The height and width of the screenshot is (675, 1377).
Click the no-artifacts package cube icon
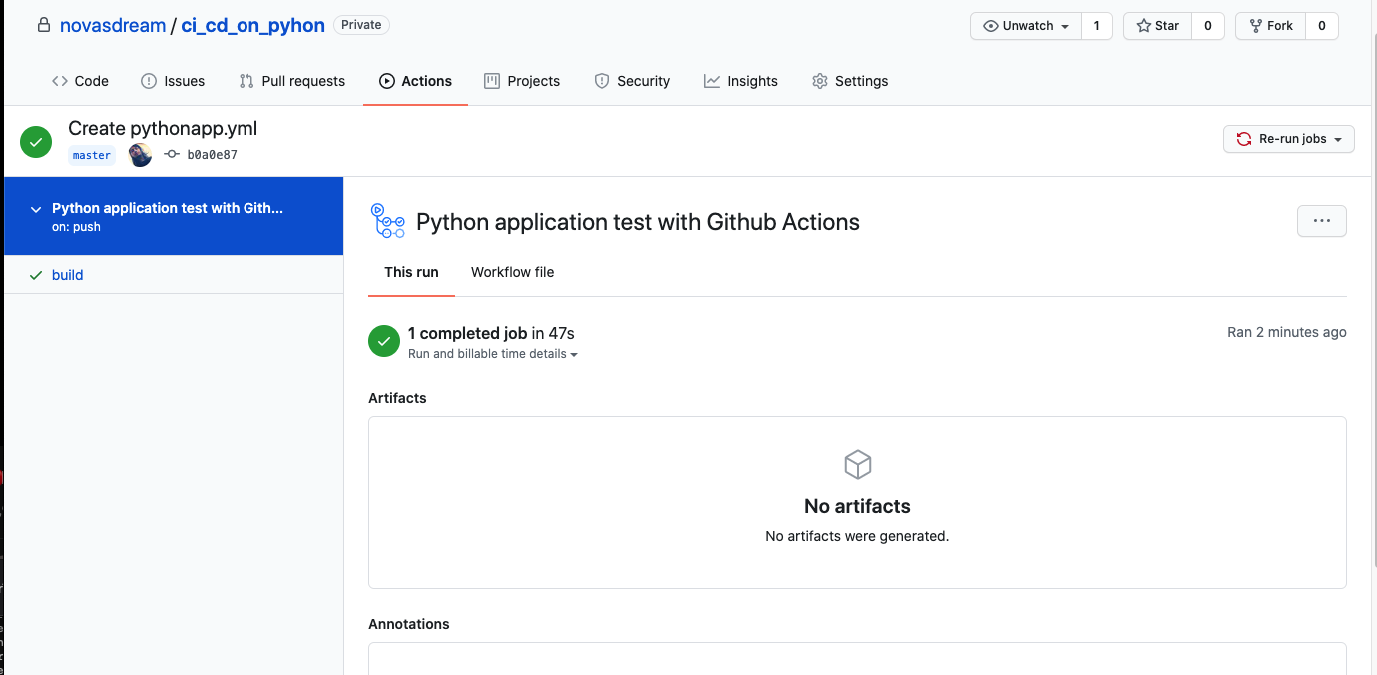click(x=857, y=465)
